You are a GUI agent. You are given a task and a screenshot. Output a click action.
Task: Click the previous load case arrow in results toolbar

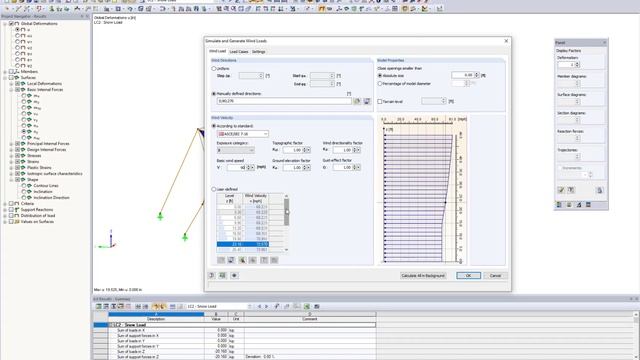259,307
